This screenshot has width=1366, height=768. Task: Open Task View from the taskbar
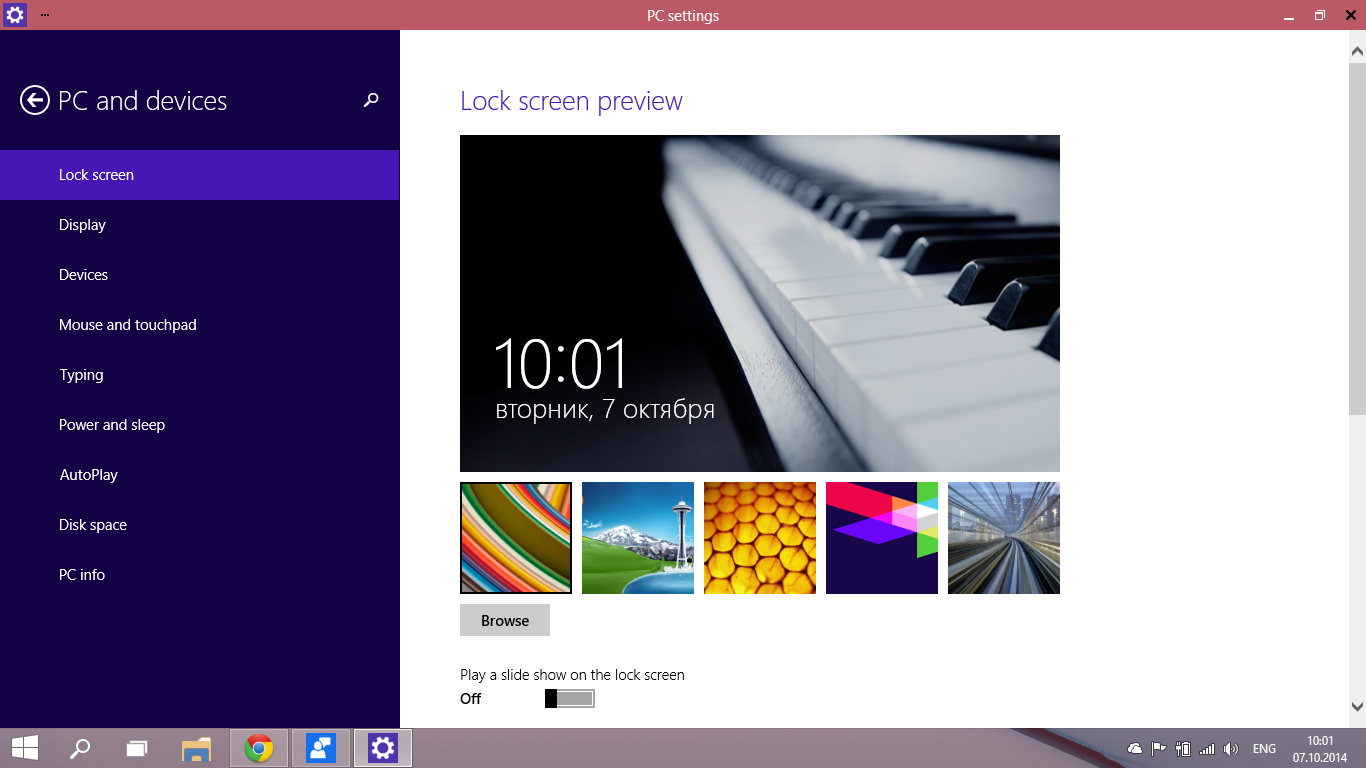pyautogui.click(x=137, y=748)
